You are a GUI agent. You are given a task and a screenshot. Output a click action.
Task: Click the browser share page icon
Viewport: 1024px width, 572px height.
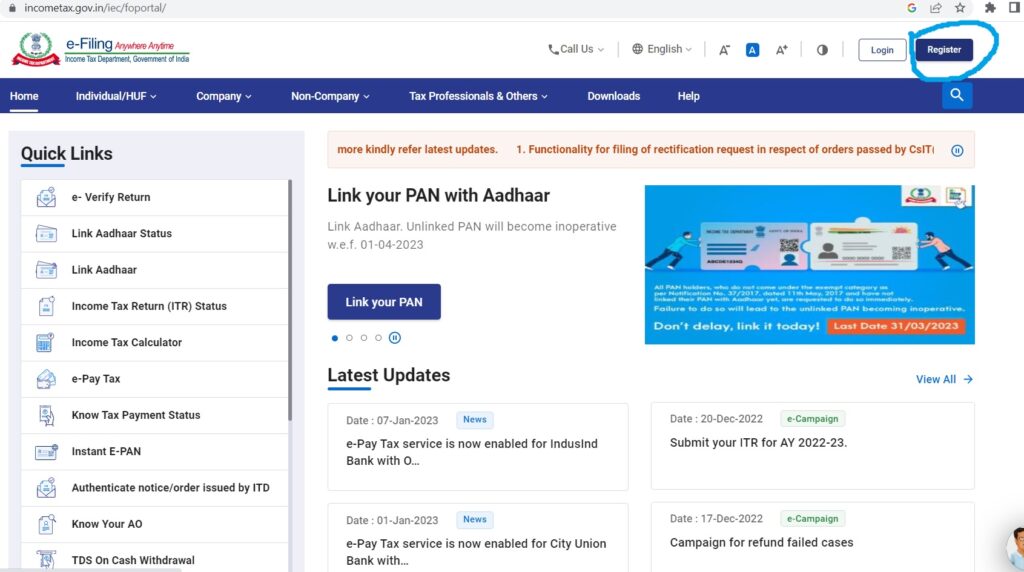point(936,8)
